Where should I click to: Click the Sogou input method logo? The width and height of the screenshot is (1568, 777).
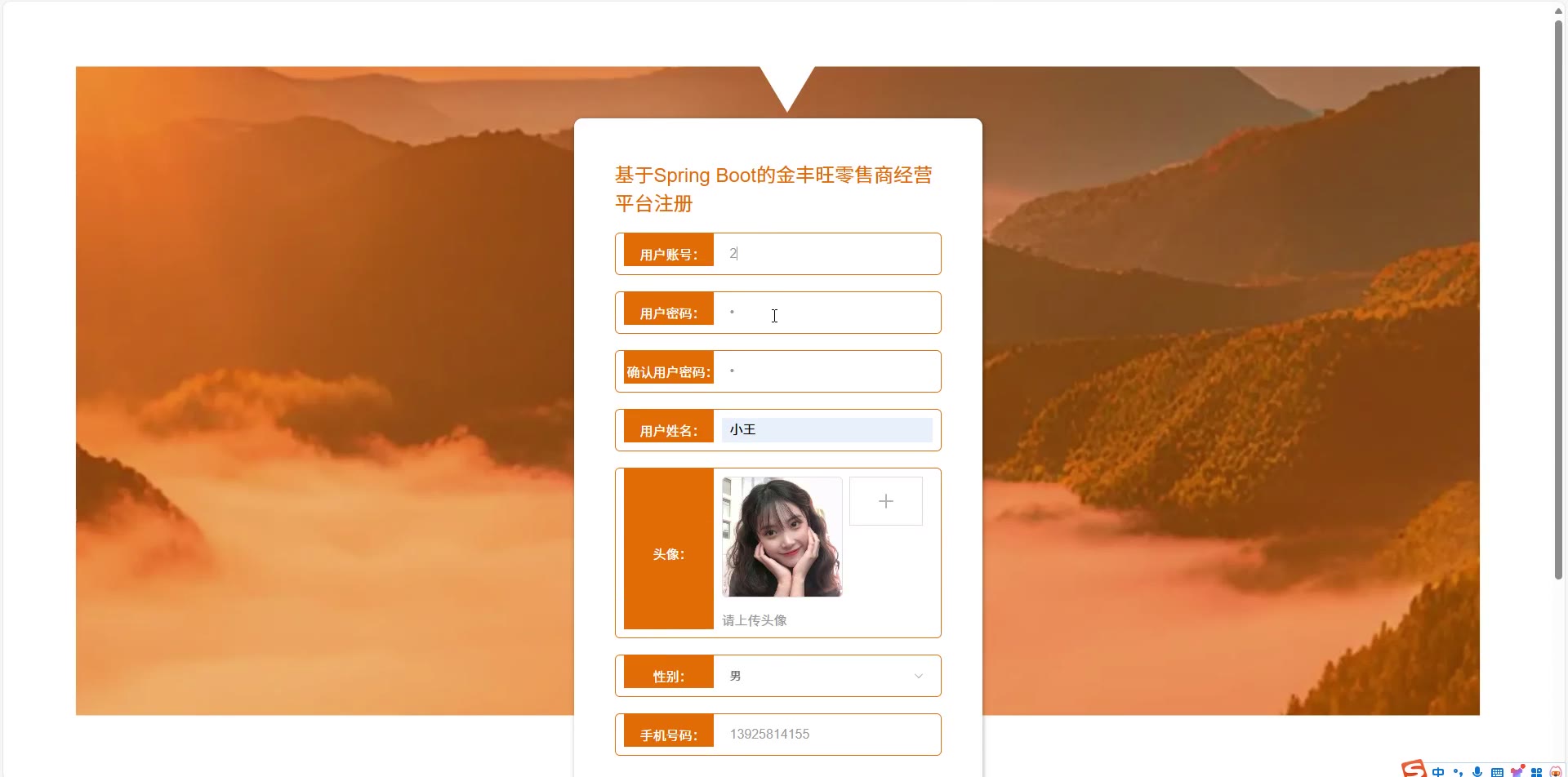(x=1414, y=769)
